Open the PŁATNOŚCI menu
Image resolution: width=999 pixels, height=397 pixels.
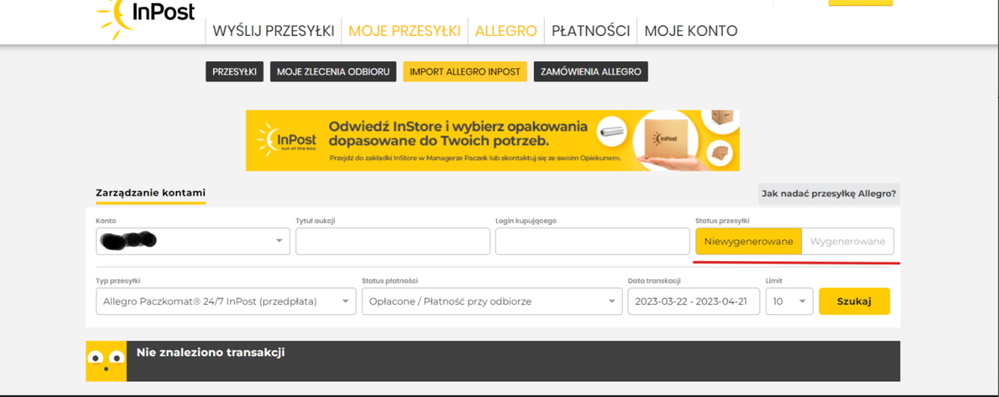[x=591, y=31]
